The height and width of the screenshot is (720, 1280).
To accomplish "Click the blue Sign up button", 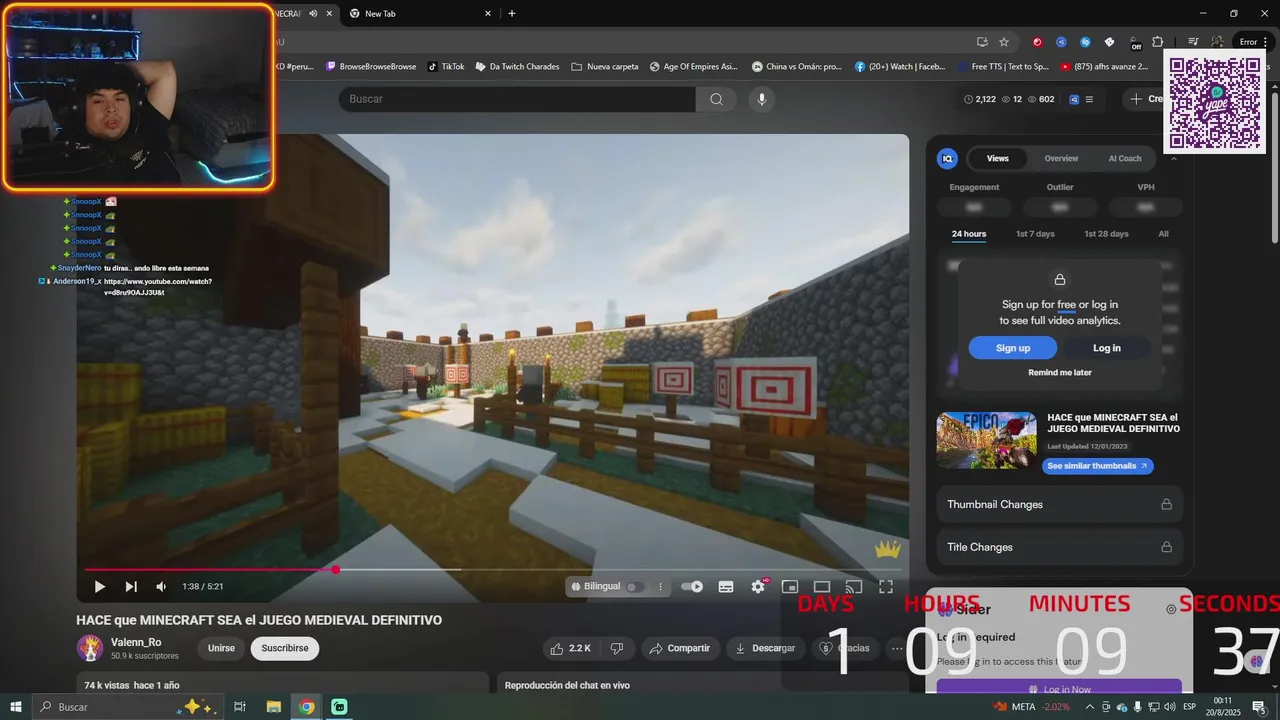I will coord(1013,348).
